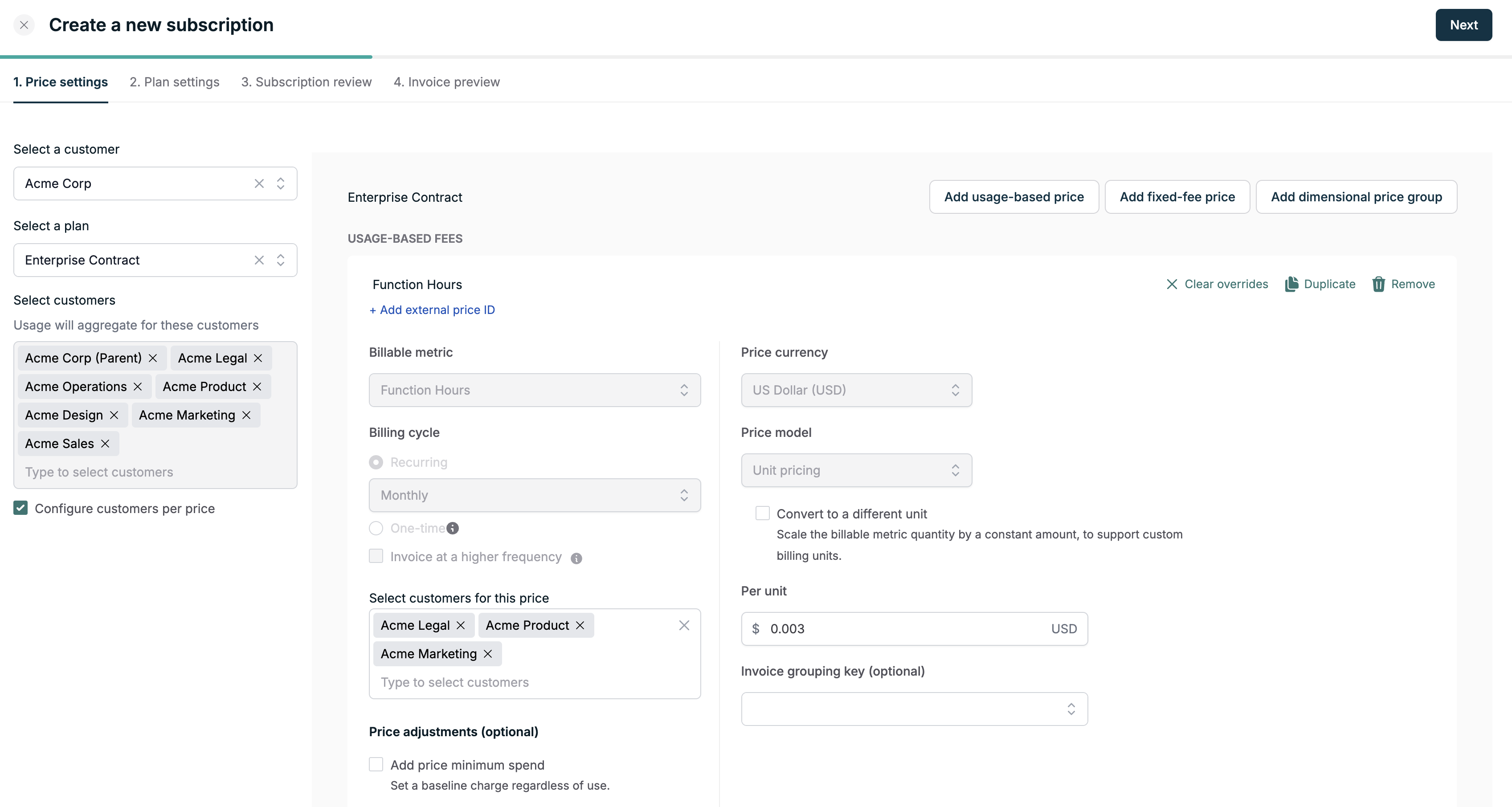Click Add dimensional price group
The image size is (1512, 807).
pyautogui.click(x=1356, y=196)
